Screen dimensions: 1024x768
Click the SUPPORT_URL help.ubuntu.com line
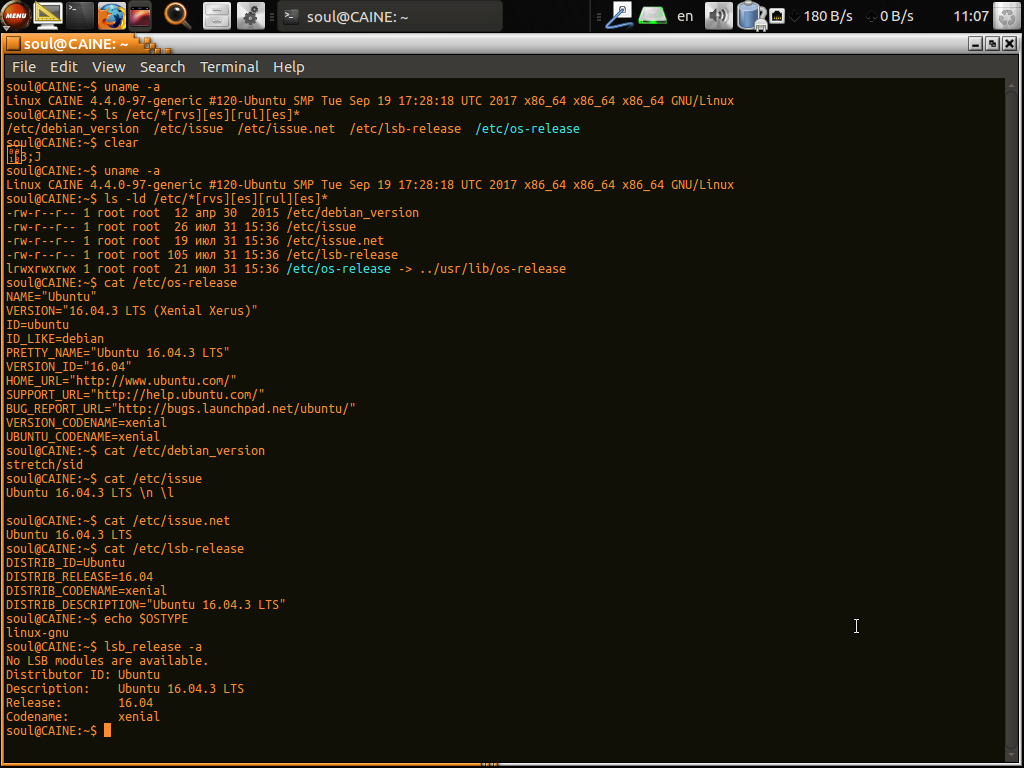[135, 394]
